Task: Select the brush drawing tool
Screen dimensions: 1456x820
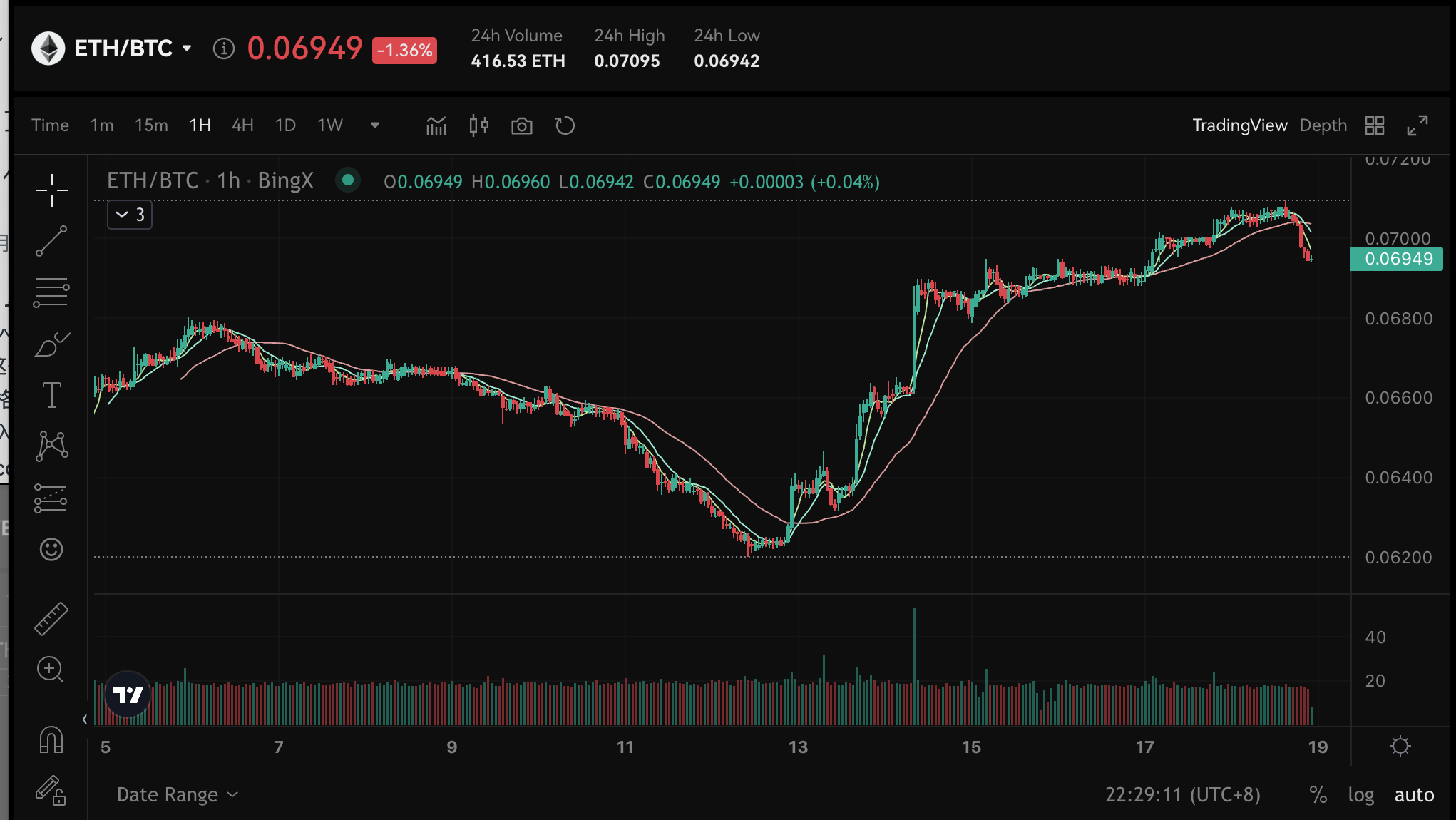Action: pos(51,344)
